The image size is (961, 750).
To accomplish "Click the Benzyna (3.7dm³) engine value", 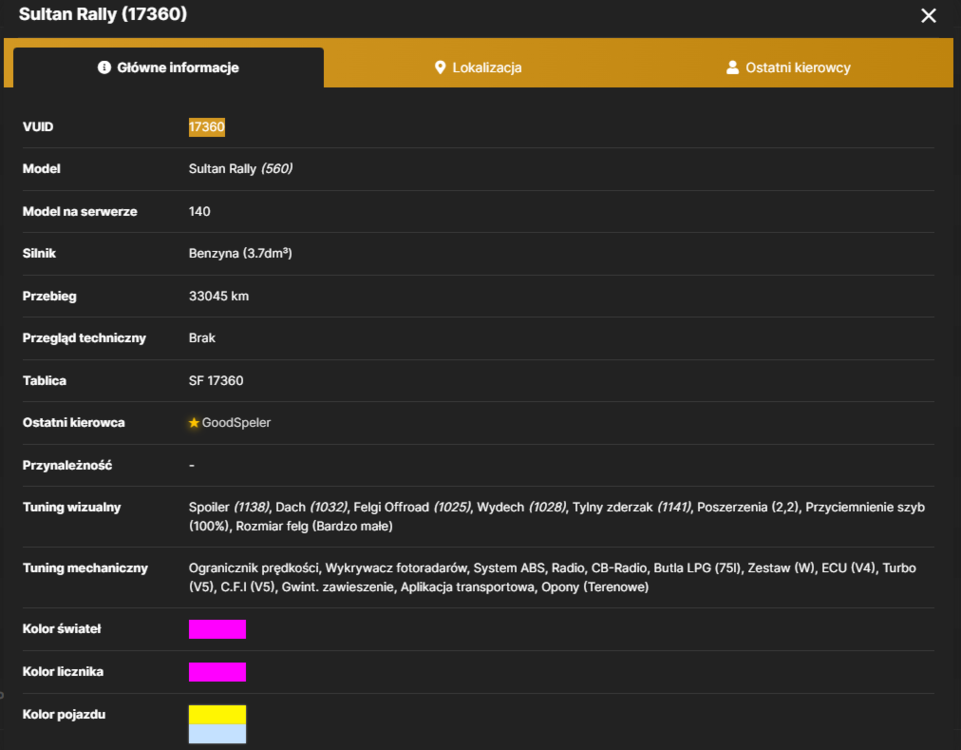I will point(240,253).
